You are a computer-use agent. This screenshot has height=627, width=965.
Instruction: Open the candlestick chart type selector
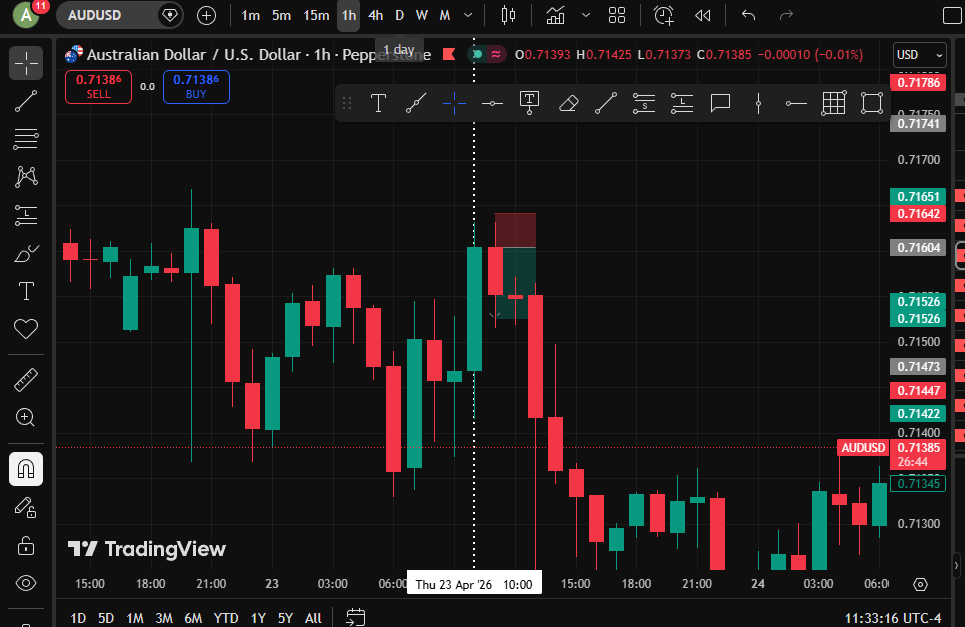pyautogui.click(x=508, y=15)
